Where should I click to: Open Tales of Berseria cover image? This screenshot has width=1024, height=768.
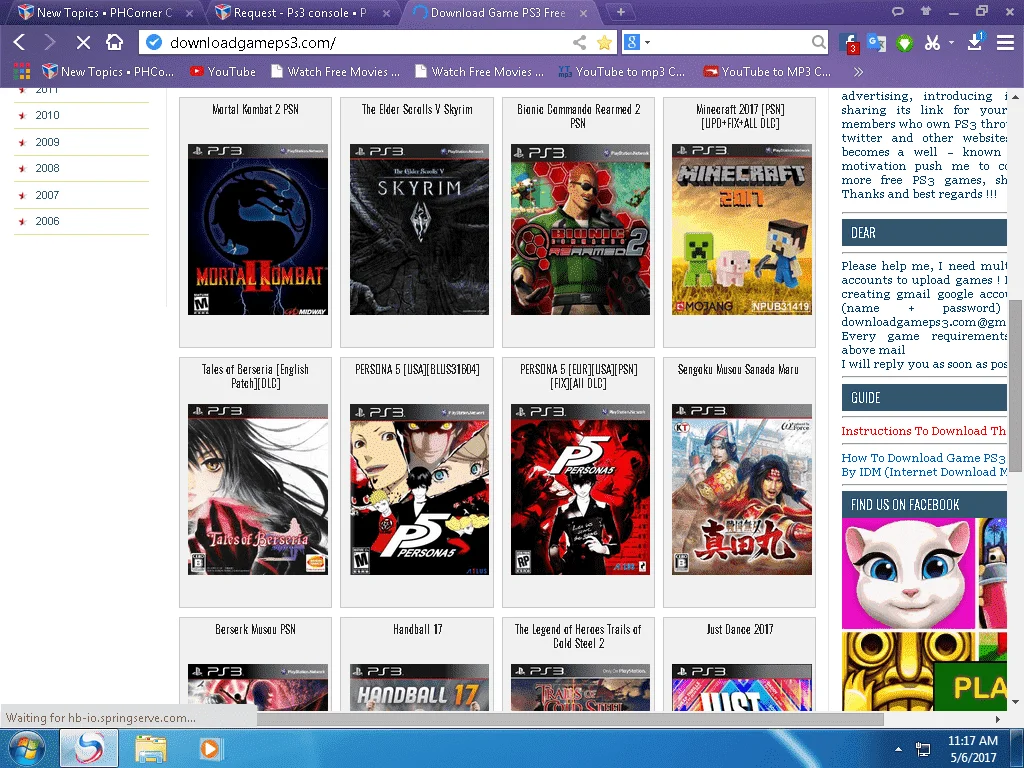tap(258, 489)
